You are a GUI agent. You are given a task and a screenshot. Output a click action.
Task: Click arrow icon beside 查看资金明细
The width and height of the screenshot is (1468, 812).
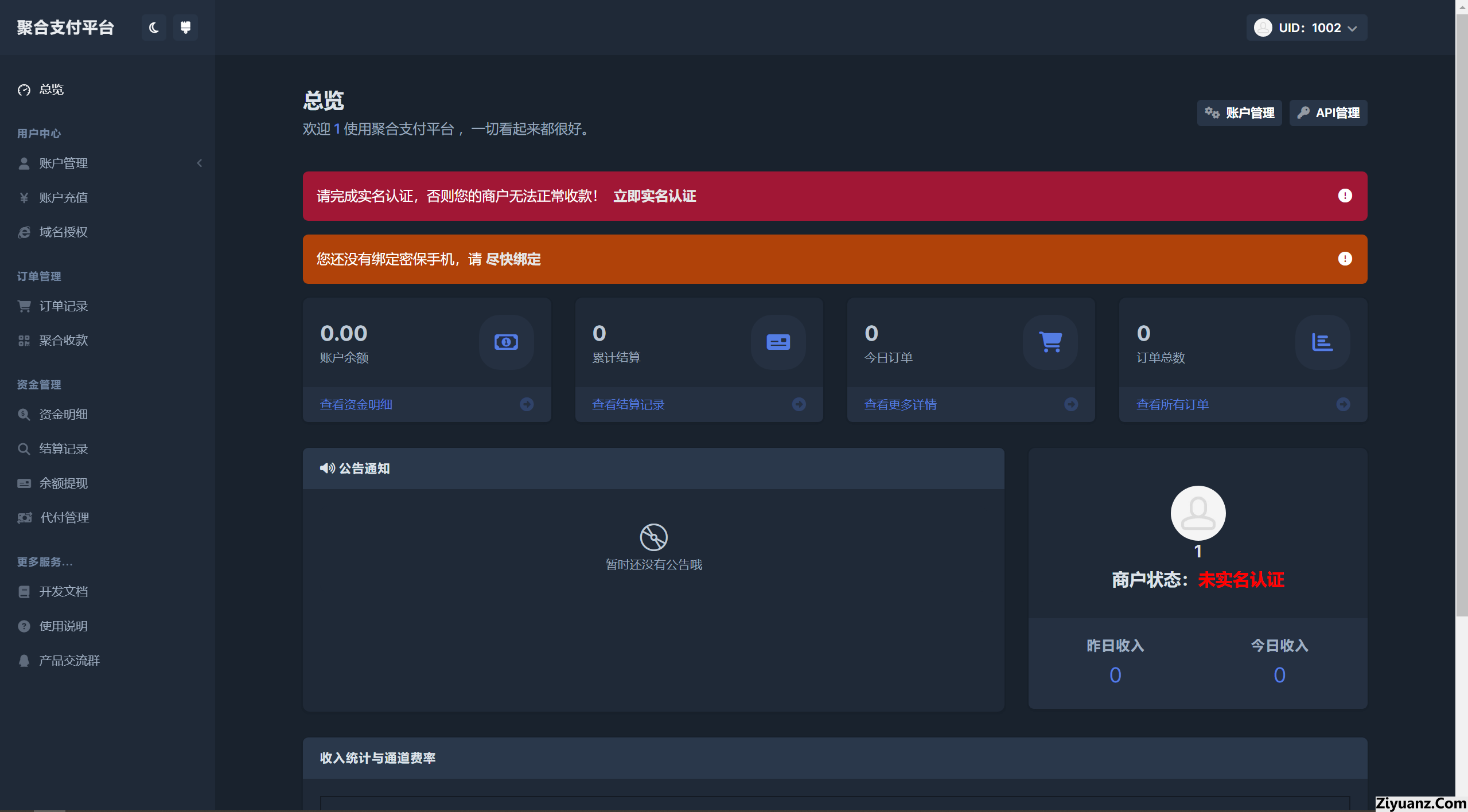pyautogui.click(x=527, y=404)
